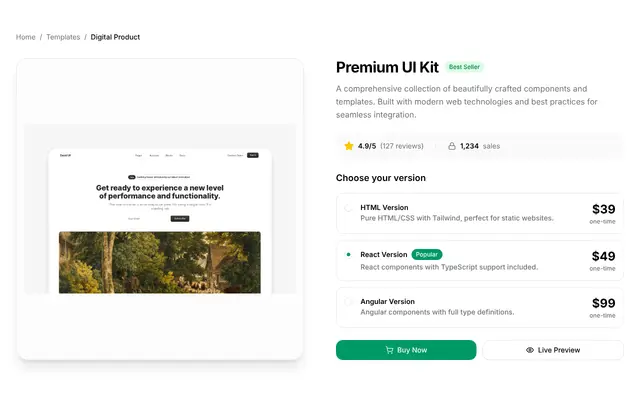
Task: Click the eye icon on Live Preview
Action: (x=530, y=350)
